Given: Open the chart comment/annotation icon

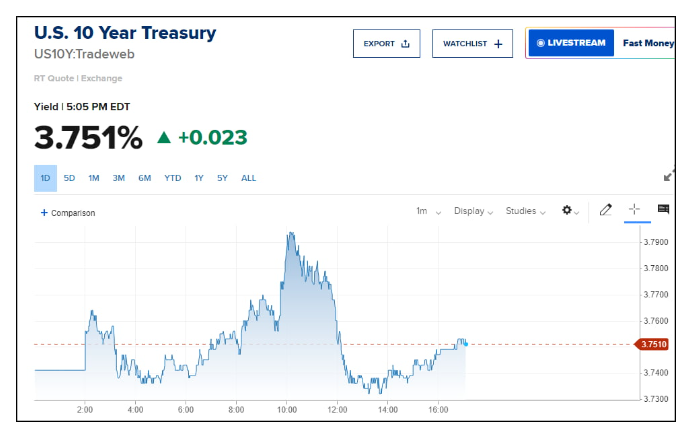Looking at the screenshot, I should pyautogui.click(x=663, y=210).
